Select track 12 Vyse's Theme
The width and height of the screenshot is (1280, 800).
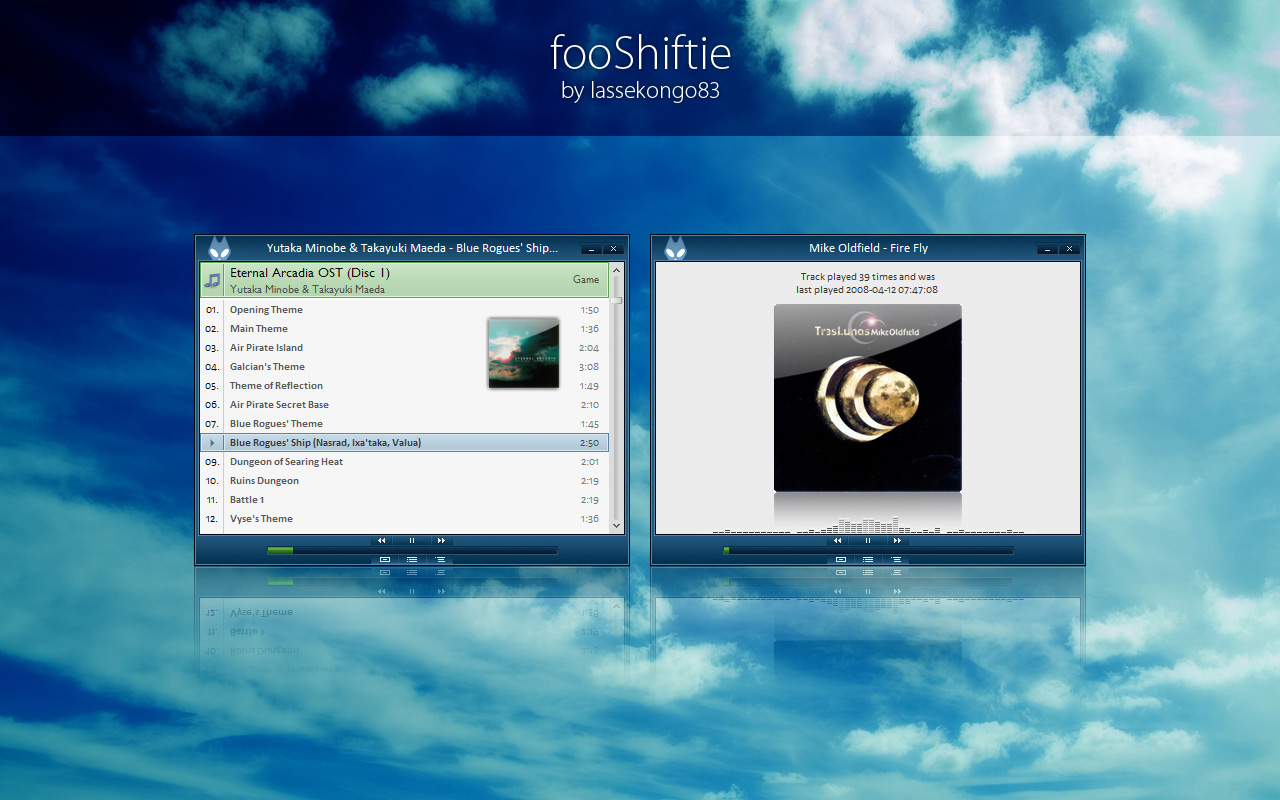coord(405,519)
